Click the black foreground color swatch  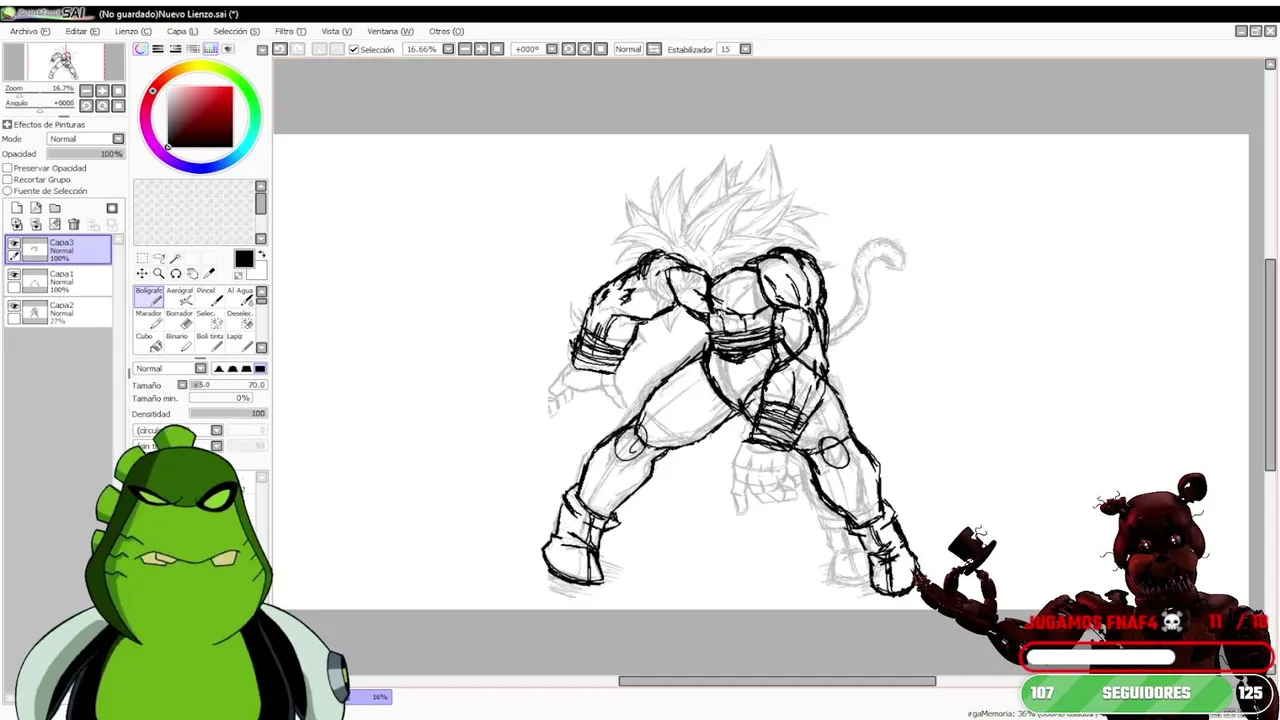[244, 259]
